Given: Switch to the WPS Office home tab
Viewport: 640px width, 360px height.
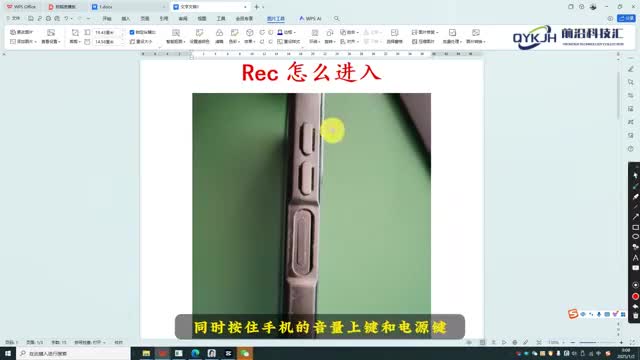Looking at the screenshot, I should (21, 7).
